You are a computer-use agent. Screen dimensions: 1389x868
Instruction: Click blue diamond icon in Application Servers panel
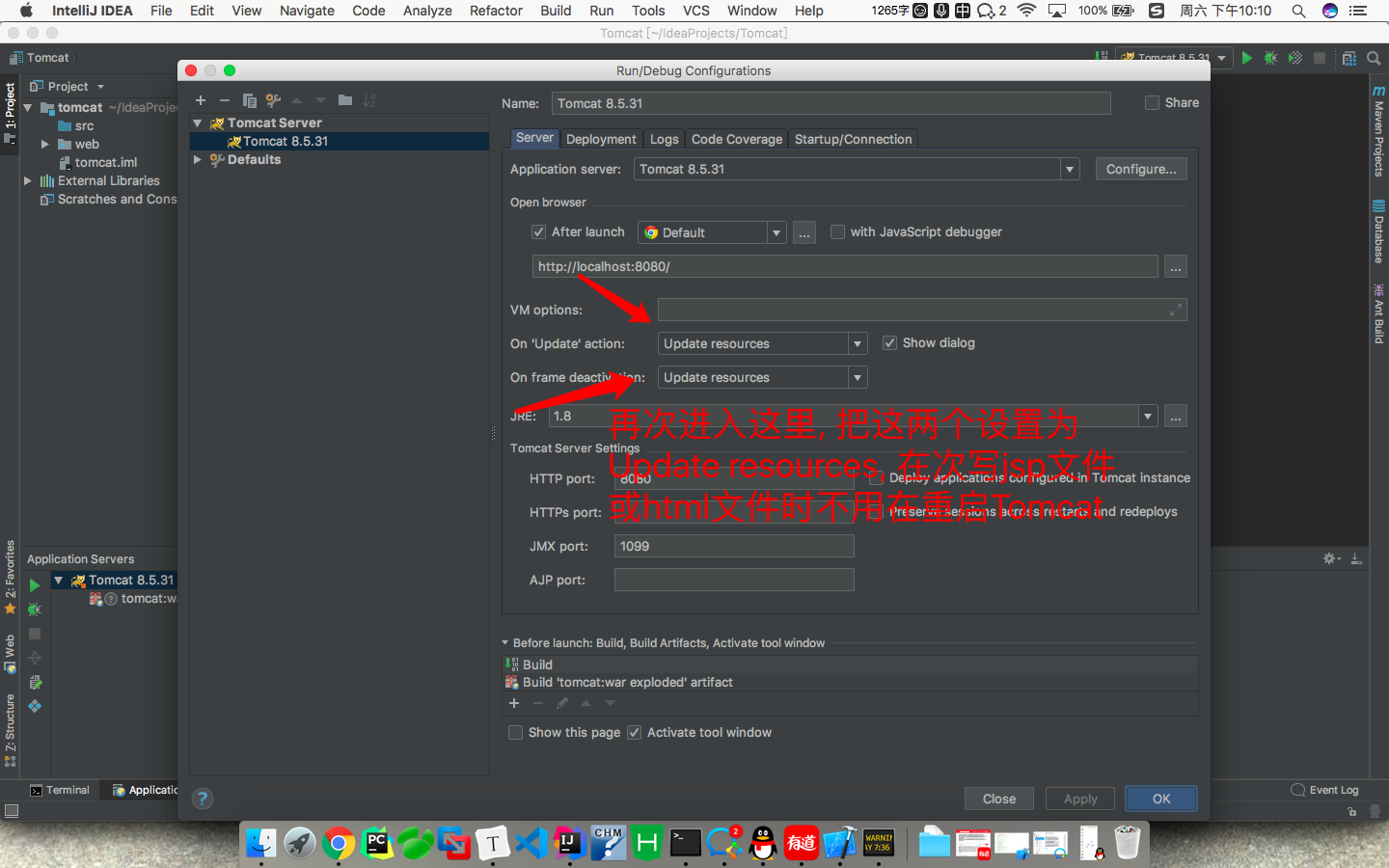click(35, 706)
